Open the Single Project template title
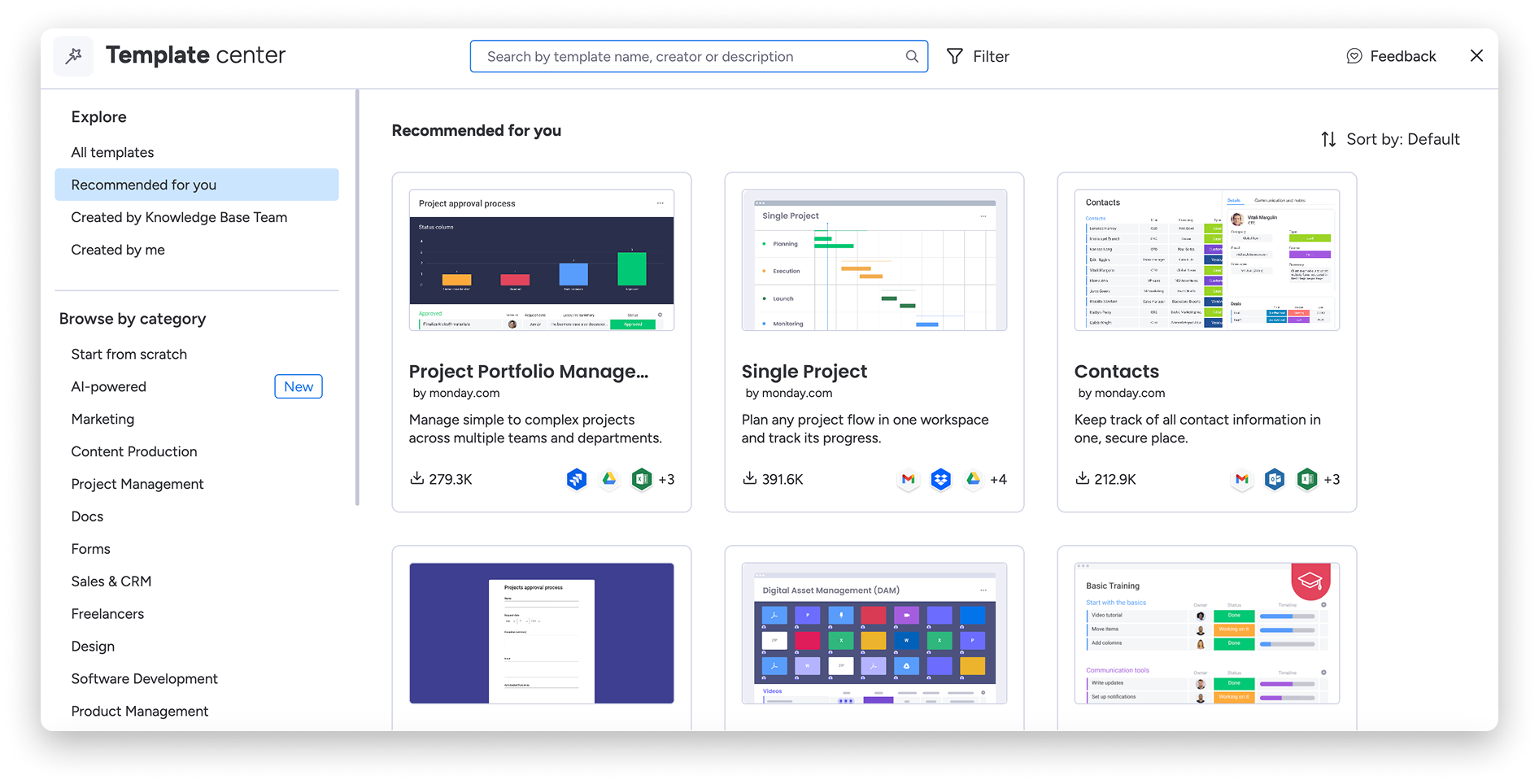The height and width of the screenshot is (784, 1539). click(804, 372)
